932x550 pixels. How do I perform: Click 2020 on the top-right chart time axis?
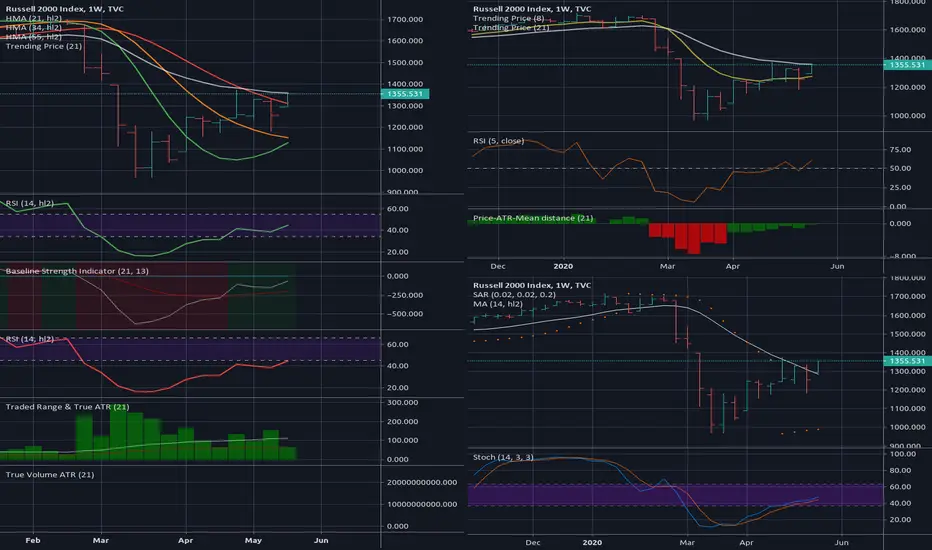(x=563, y=266)
